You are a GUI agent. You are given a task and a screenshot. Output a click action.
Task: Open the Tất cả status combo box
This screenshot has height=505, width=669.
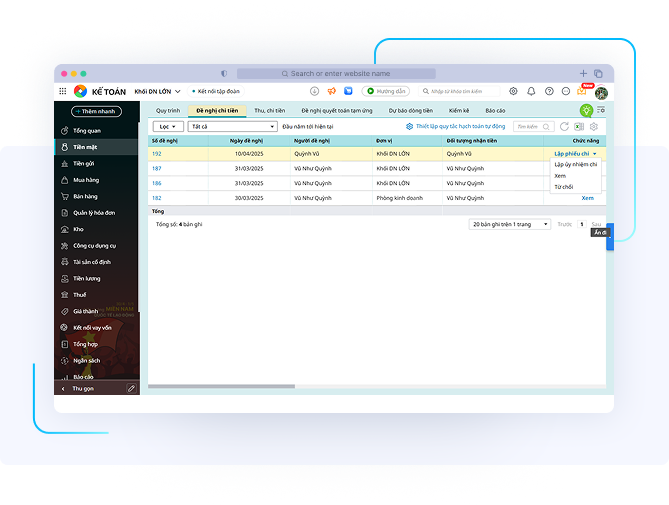coord(232,127)
